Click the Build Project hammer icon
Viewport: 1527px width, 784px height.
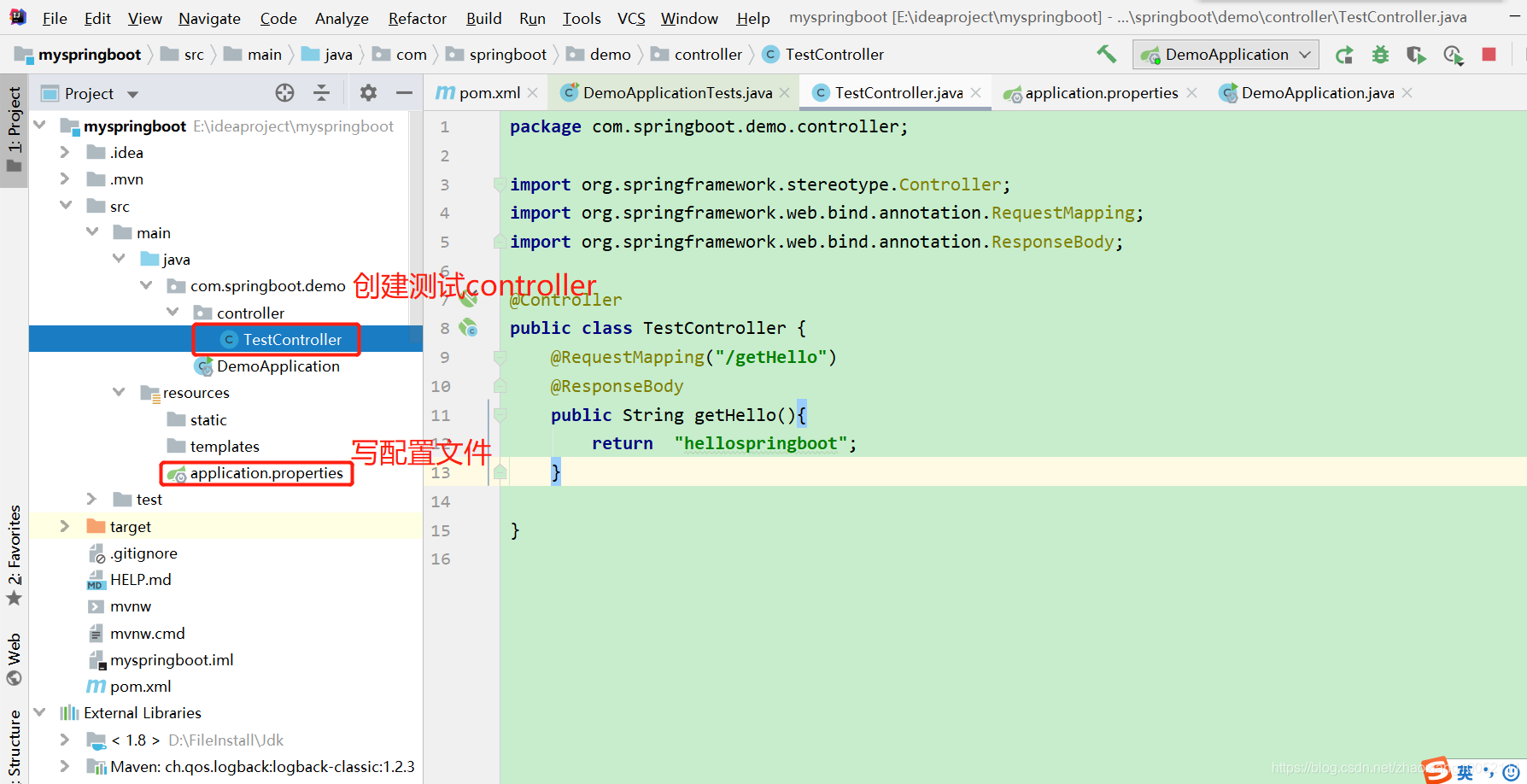[1106, 54]
